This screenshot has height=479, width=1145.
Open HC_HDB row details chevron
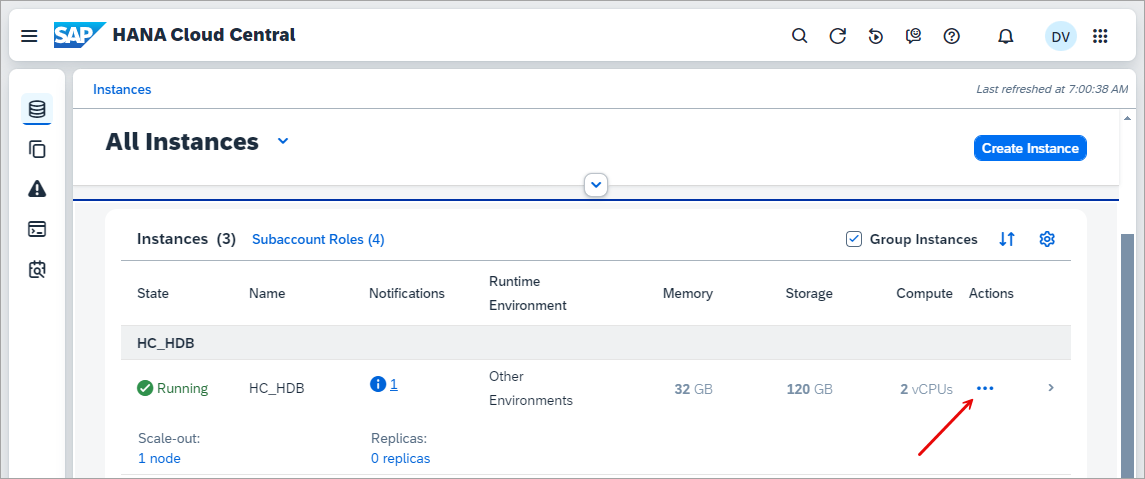[1051, 388]
